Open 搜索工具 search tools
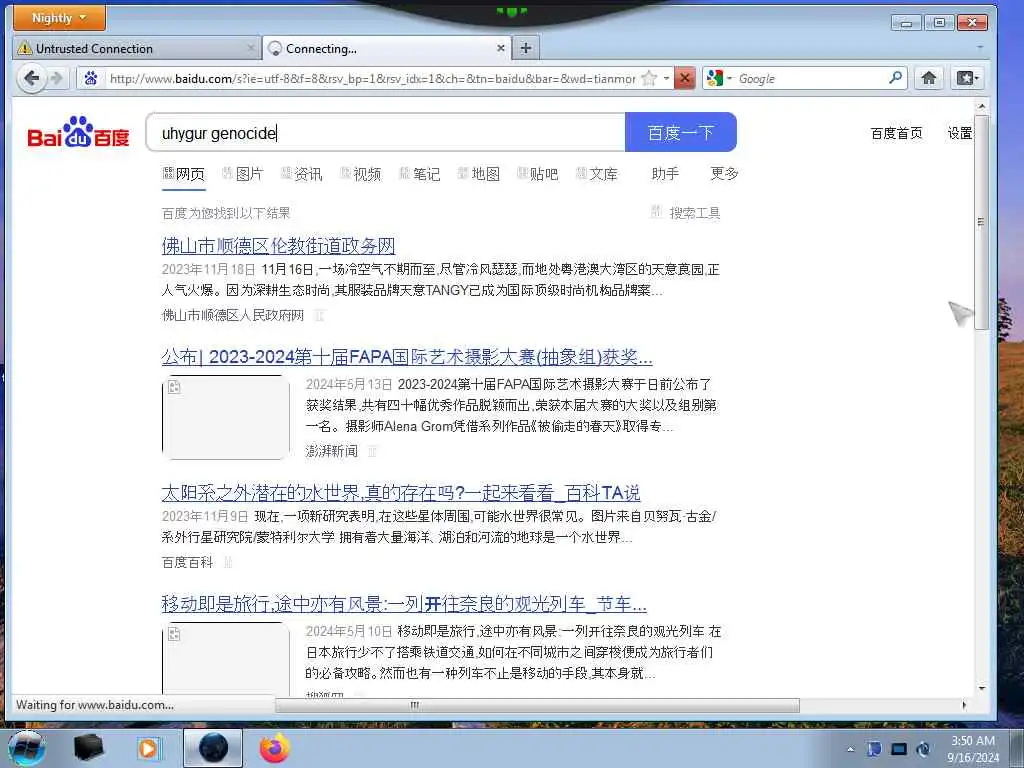The image size is (1024, 768). (x=686, y=213)
